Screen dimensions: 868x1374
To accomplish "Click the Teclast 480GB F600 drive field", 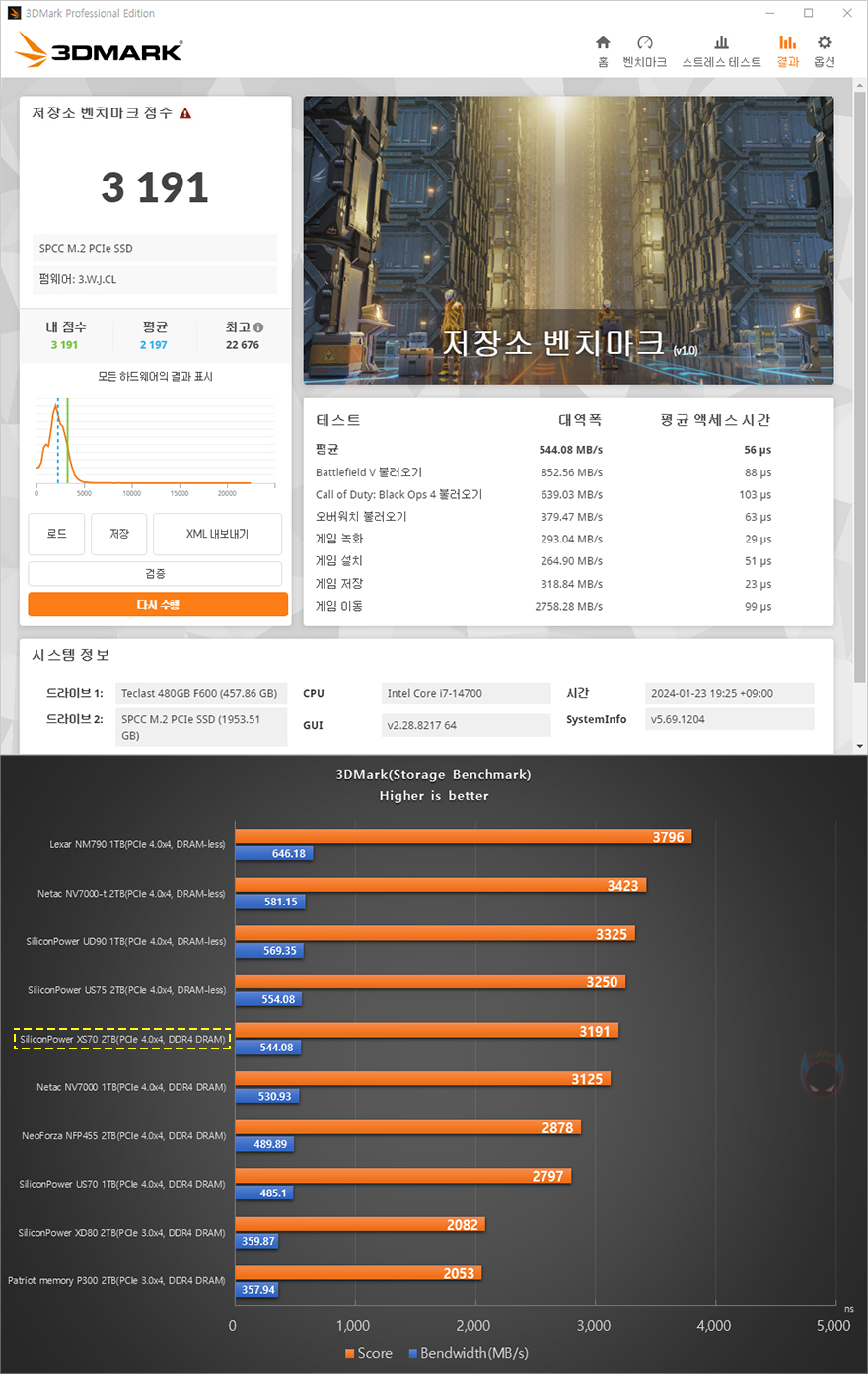I will (201, 693).
